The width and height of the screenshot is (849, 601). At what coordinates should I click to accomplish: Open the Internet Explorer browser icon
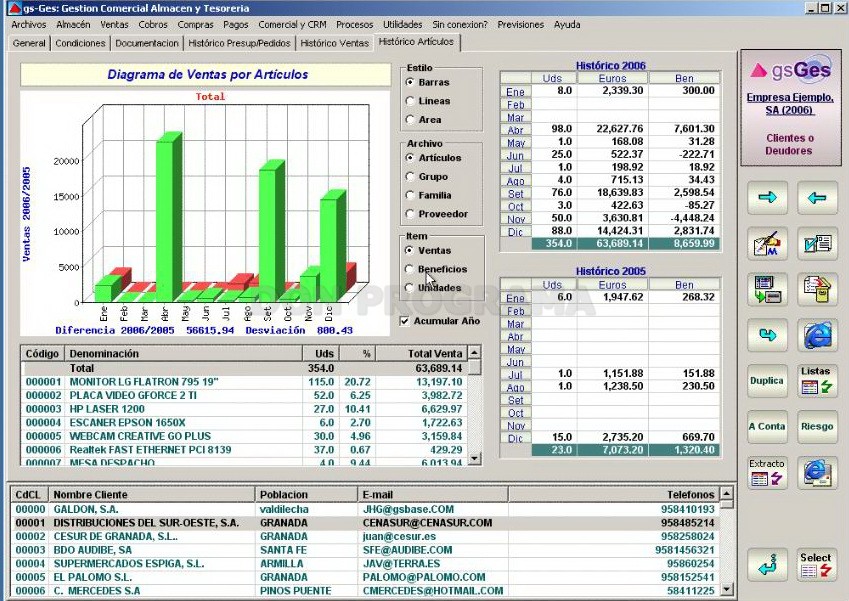(x=817, y=335)
